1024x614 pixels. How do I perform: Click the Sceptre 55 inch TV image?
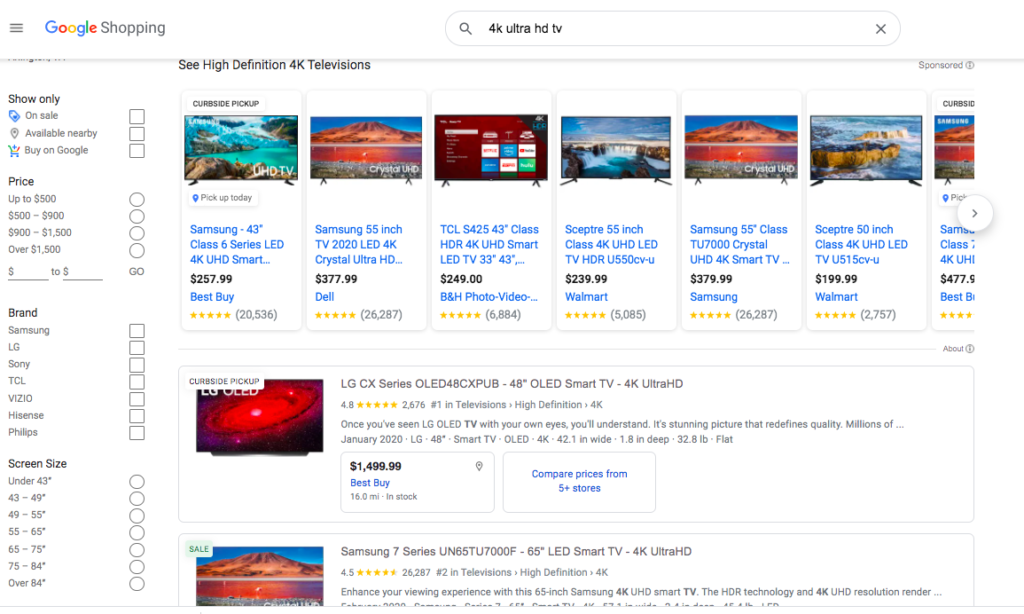pos(616,150)
